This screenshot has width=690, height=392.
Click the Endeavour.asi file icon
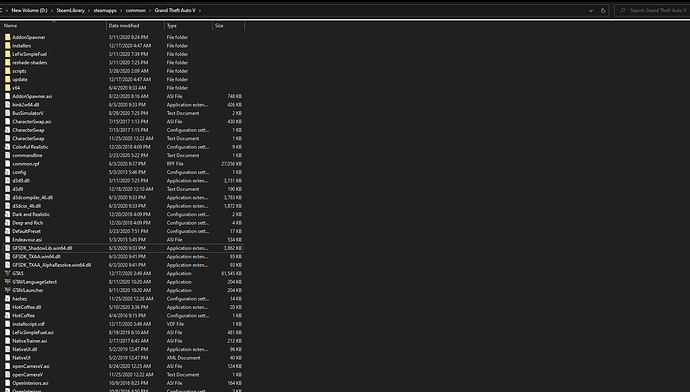pyautogui.click(x=7, y=239)
